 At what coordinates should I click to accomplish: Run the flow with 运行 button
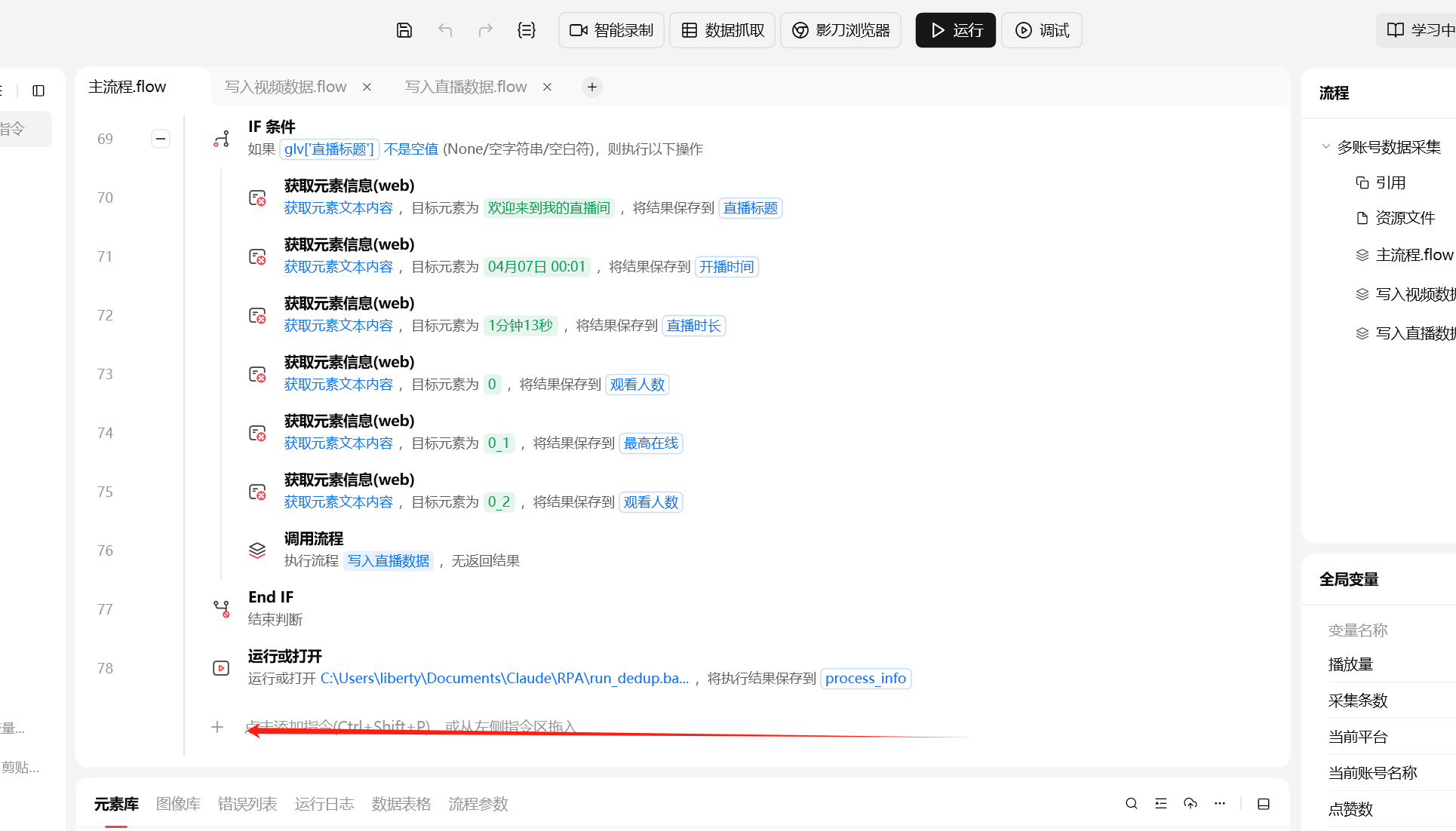tap(955, 30)
